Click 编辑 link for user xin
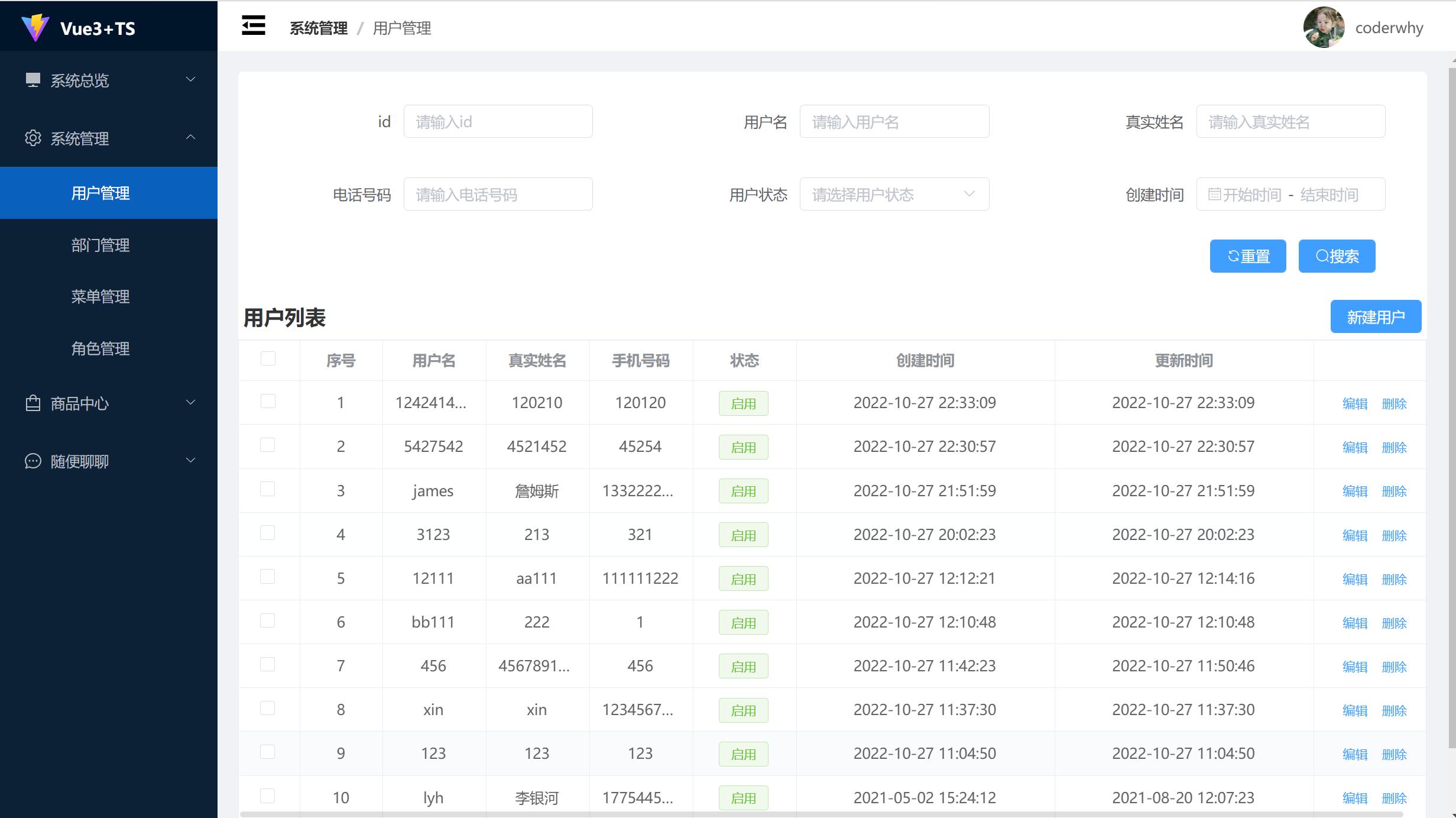This screenshot has height=818, width=1456. pyautogui.click(x=1354, y=710)
